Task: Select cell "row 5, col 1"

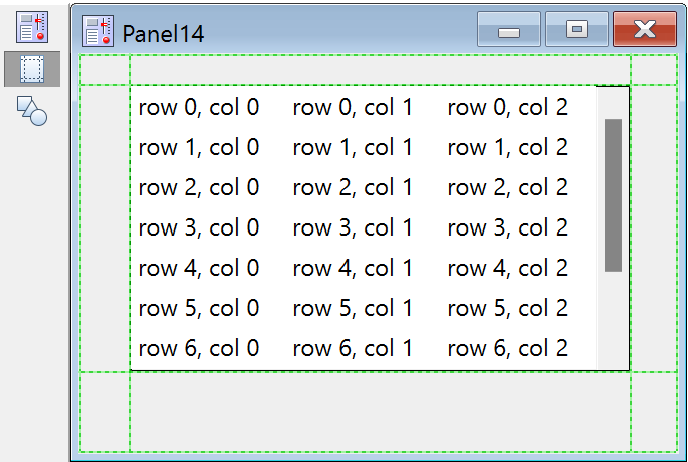Action: pos(353,308)
